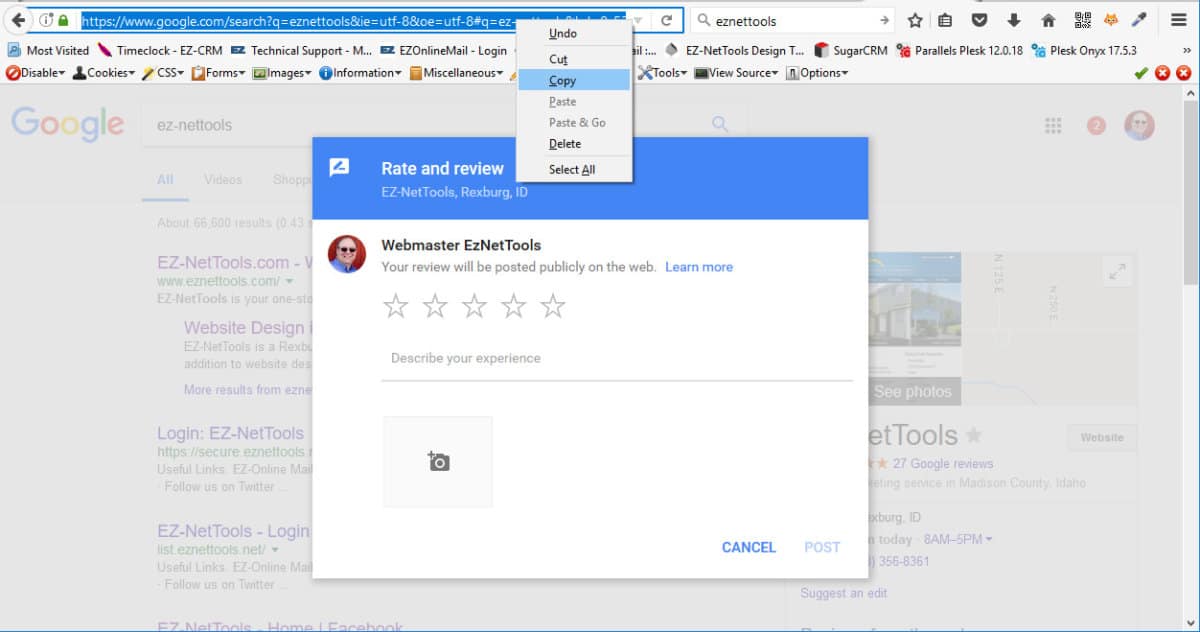This screenshot has height=632, width=1200.
Task: Select the fifth star rating
Action: coord(553,306)
